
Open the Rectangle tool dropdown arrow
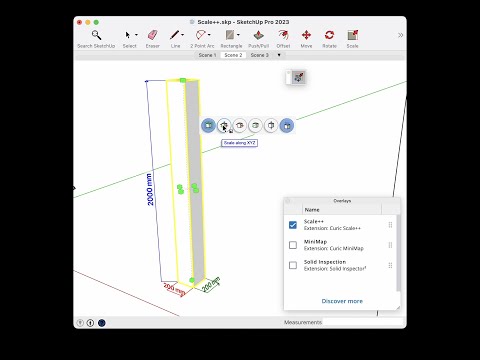pos(238,35)
